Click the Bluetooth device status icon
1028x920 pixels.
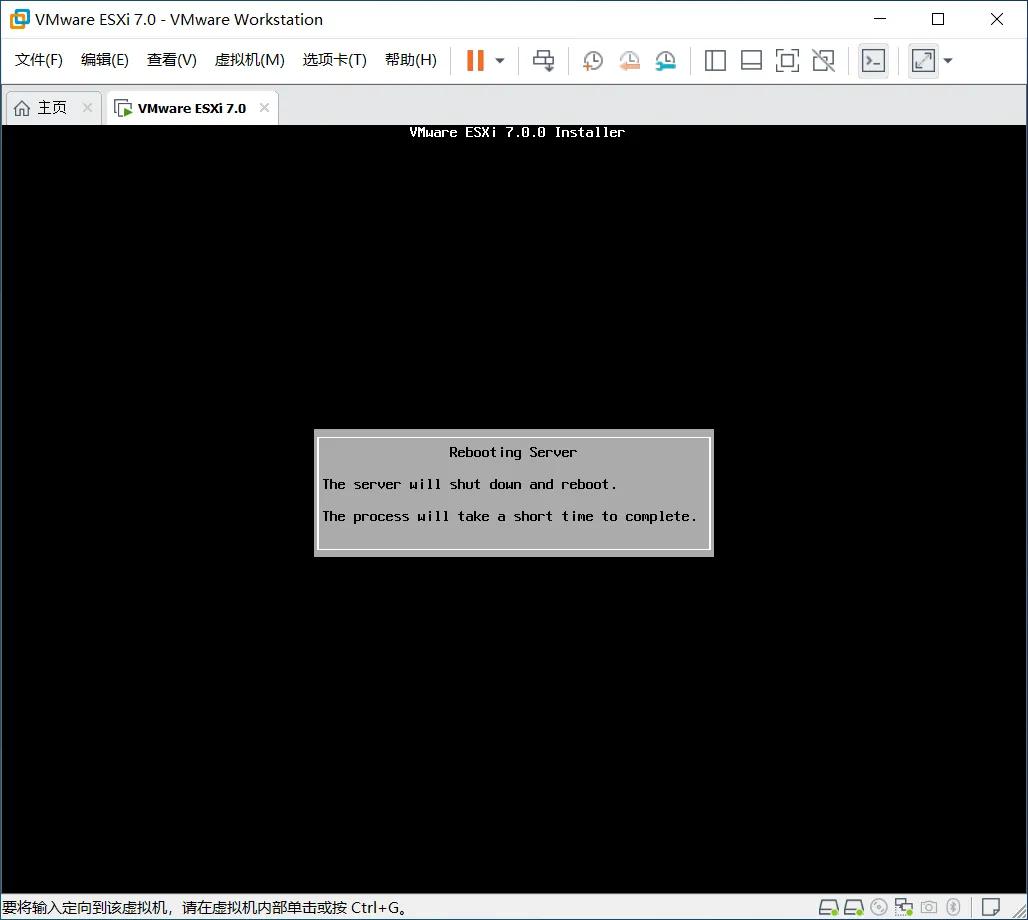[954, 907]
